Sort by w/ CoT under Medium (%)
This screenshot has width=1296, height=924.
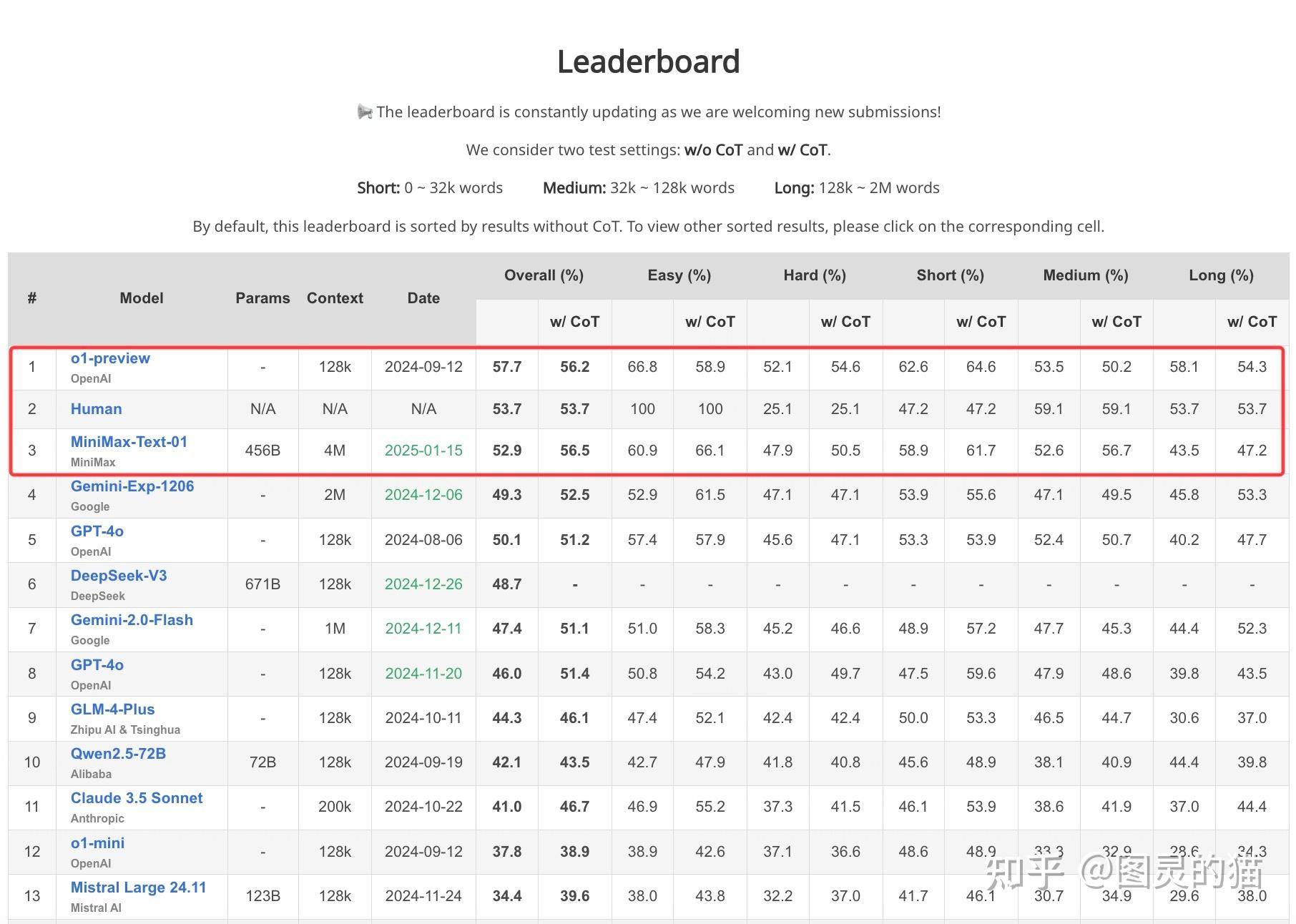tap(1116, 322)
